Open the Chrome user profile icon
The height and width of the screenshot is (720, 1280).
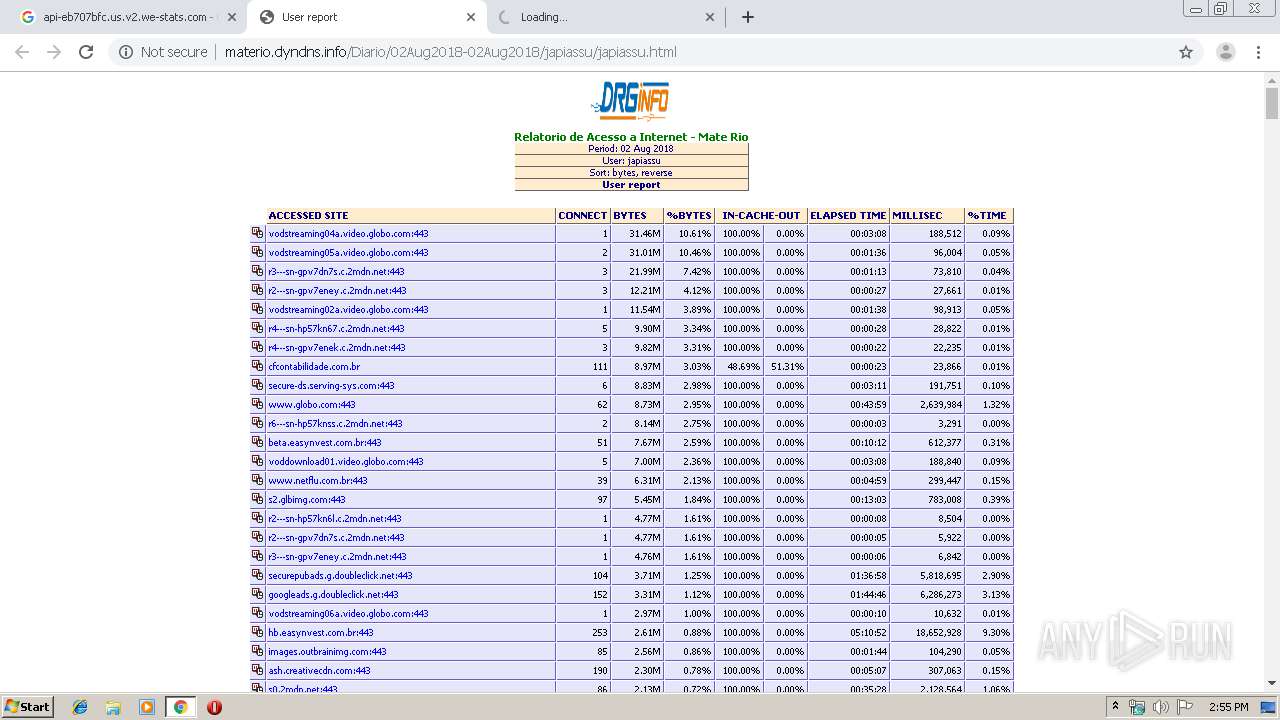coord(1225,52)
